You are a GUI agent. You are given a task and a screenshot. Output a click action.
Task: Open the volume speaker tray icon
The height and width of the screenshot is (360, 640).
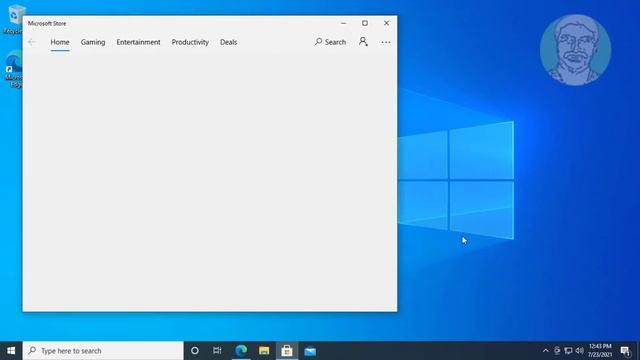[x=579, y=351]
